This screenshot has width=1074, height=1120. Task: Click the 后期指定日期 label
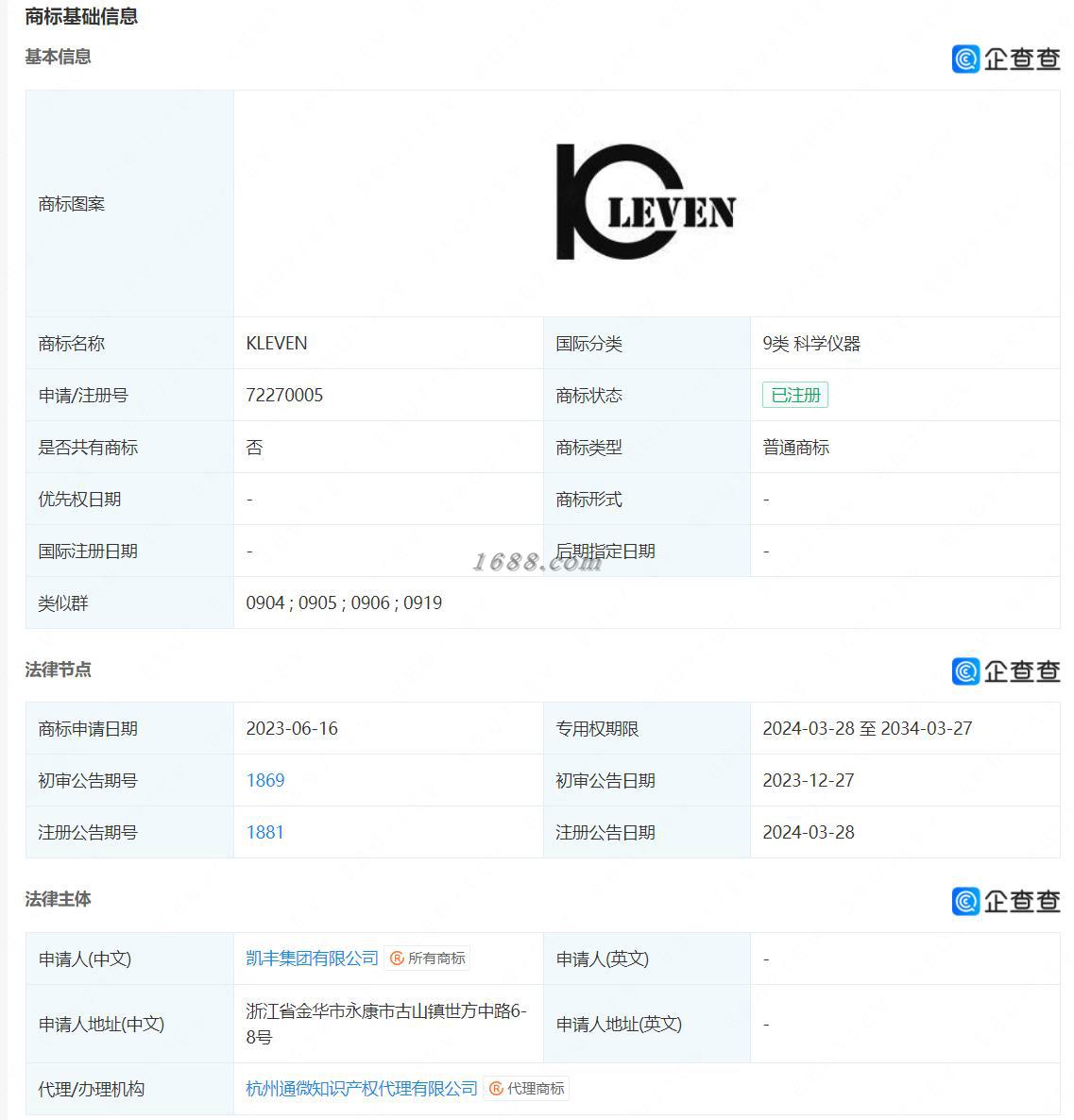pyautogui.click(x=605, y=552)
